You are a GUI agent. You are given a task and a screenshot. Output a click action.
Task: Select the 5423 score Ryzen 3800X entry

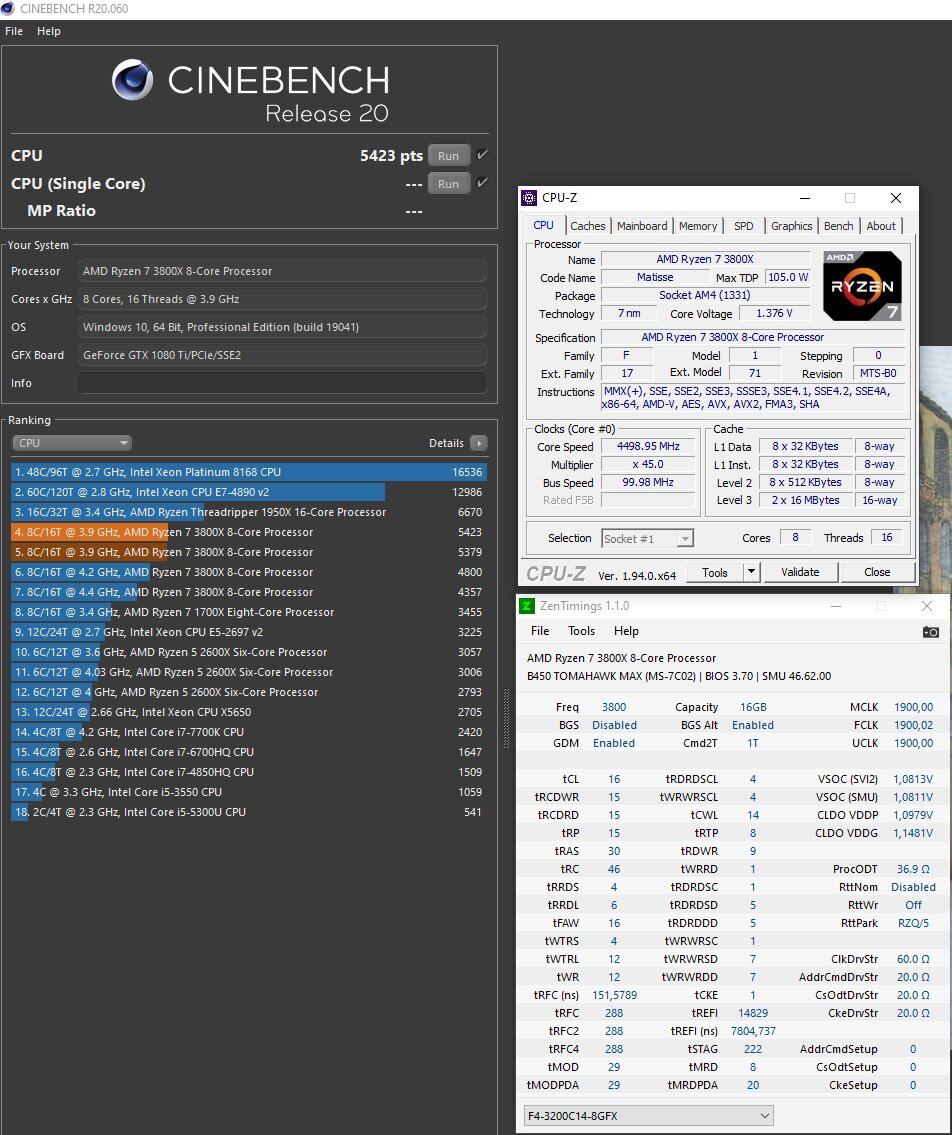(249, 532)
